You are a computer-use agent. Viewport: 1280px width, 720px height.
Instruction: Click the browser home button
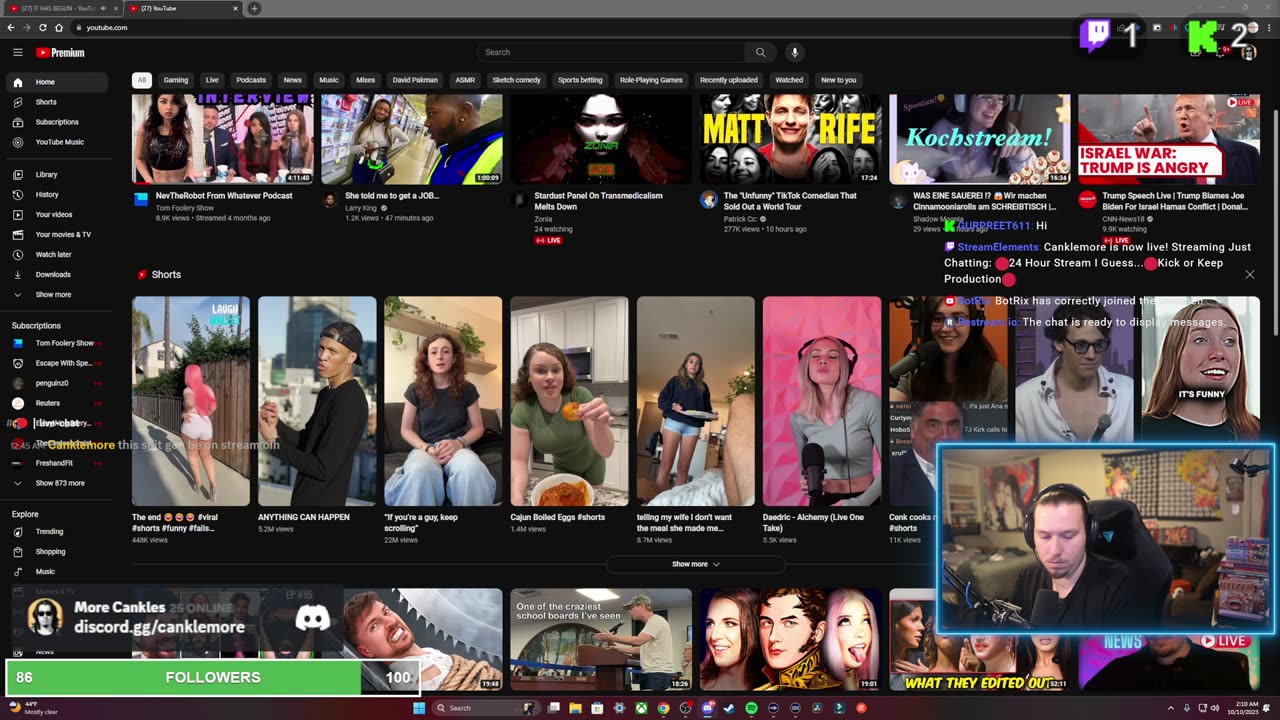tap(59, 27)
